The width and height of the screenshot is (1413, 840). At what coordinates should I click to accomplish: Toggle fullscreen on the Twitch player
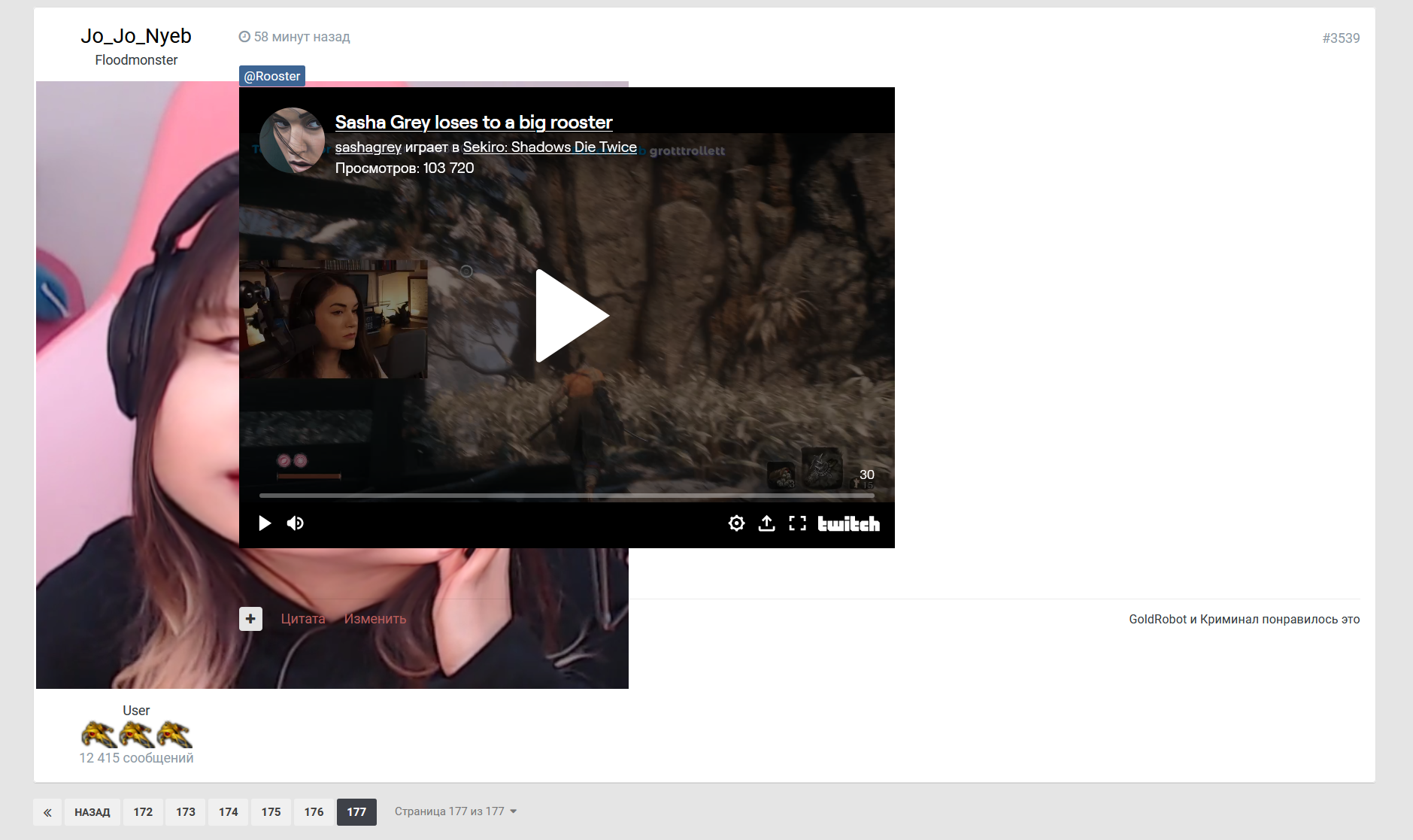point(797,523)
